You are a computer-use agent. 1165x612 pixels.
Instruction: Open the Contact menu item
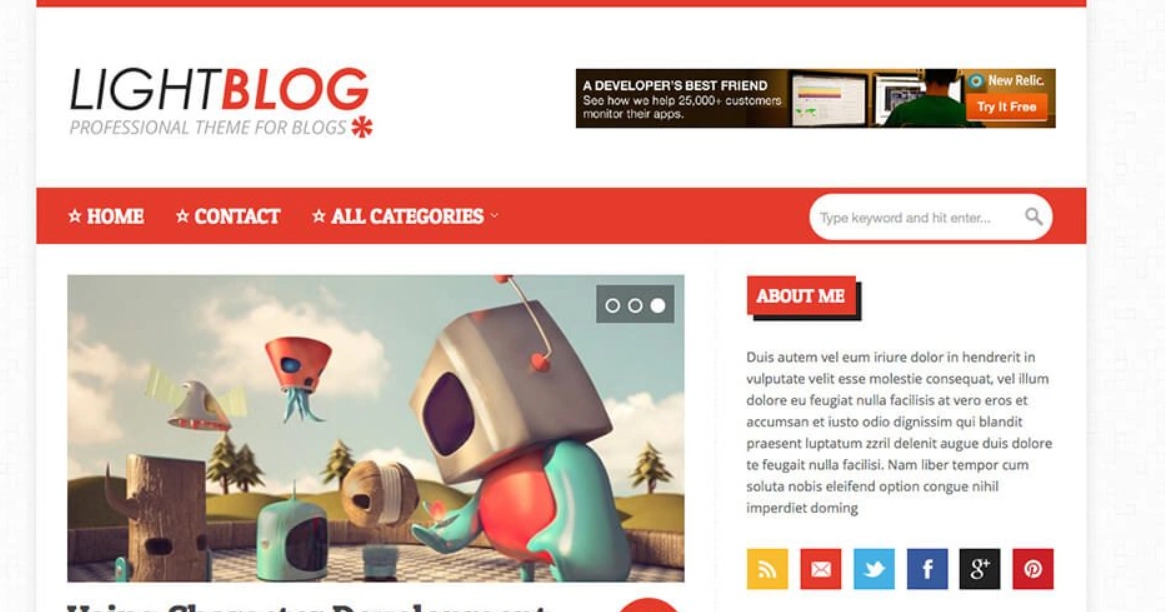228,216
